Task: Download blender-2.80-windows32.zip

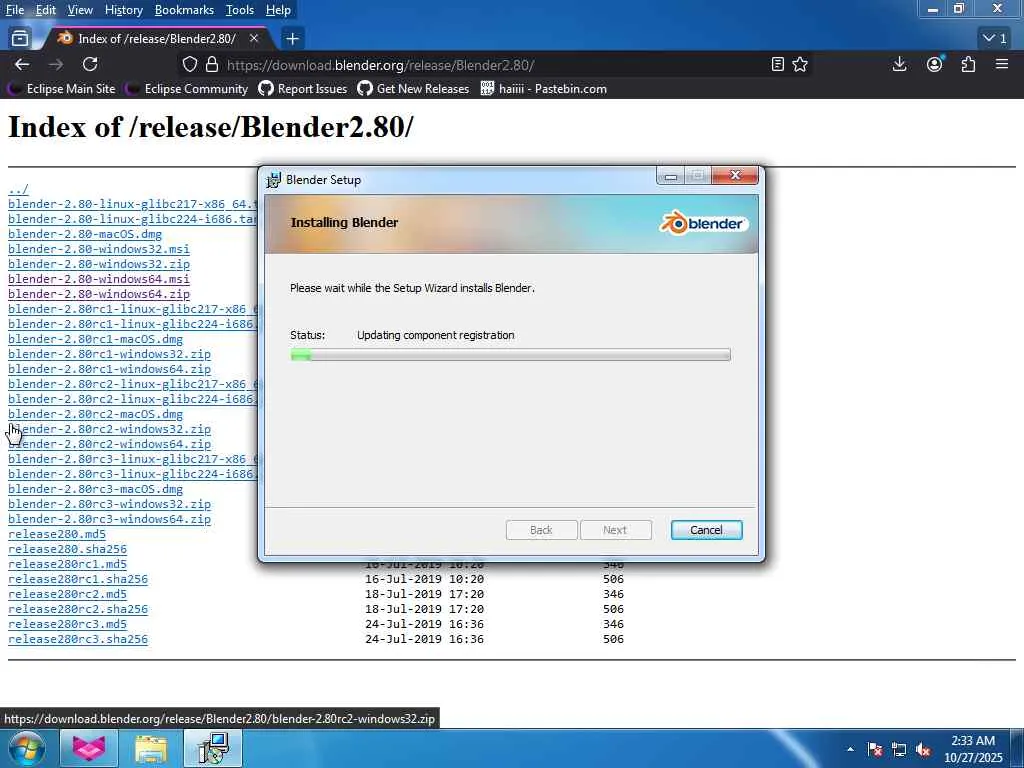Action: pyautogui.click(x=99, y=264)
